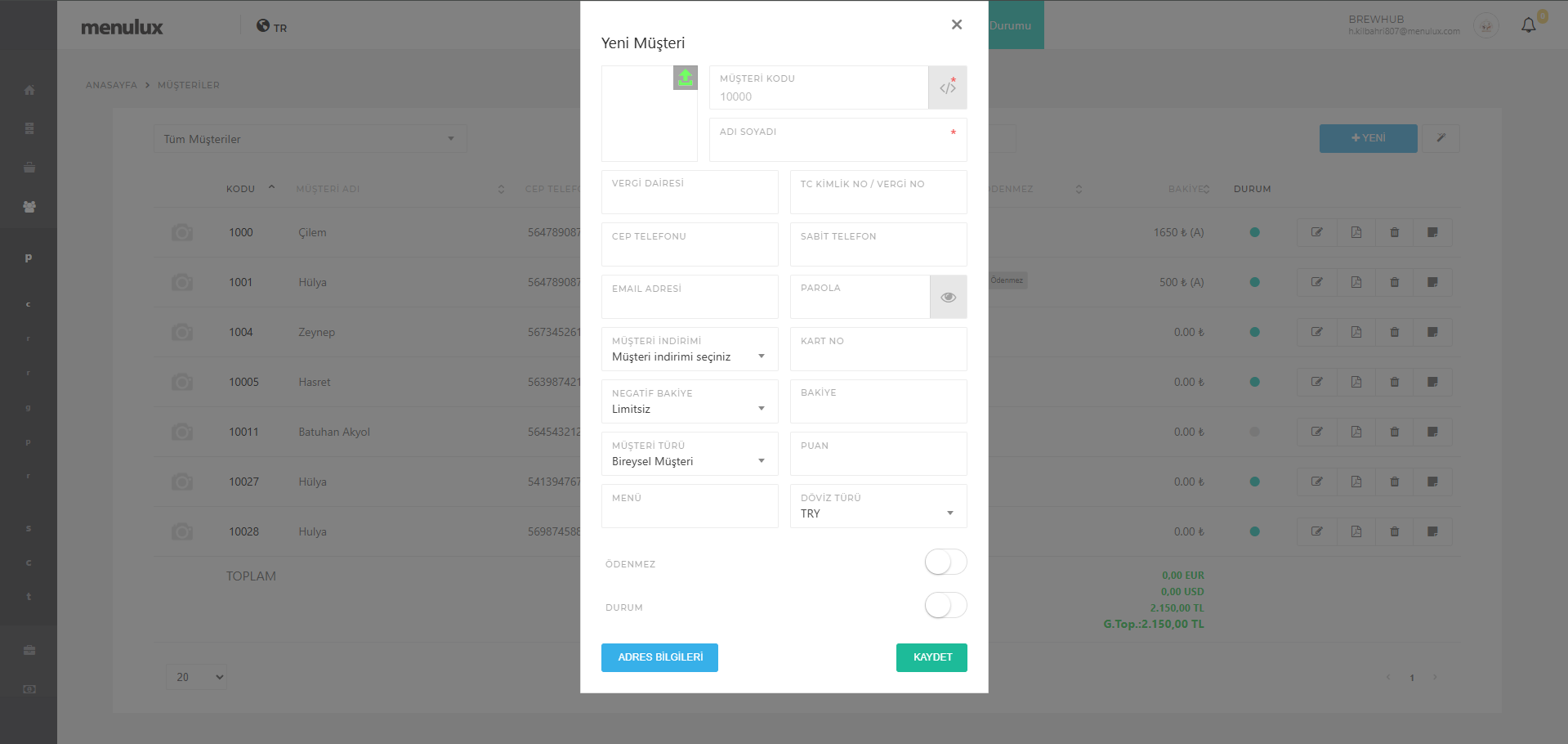Viewport: 1568px width, 744px height.
Task: Click the home icon in left sidebar
Action: [29, 90]
